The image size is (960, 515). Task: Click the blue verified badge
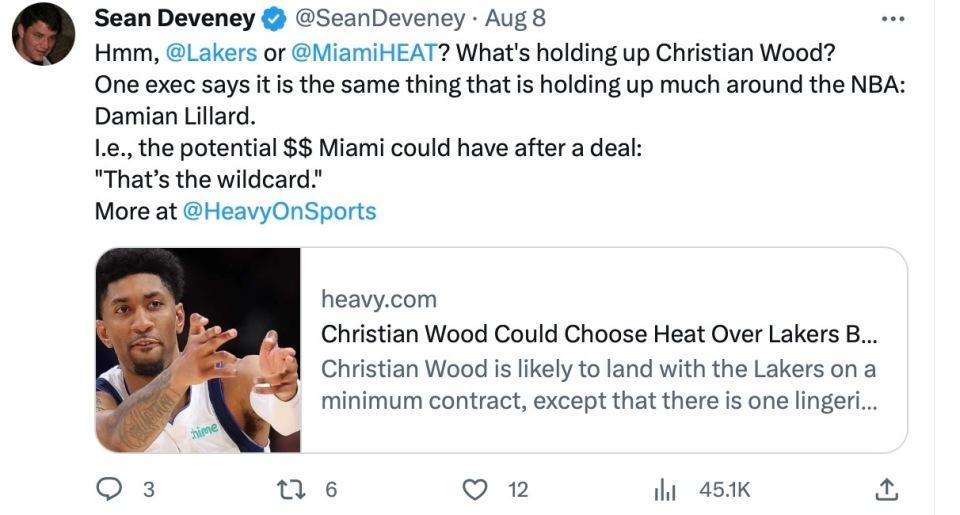click(271, 19)
